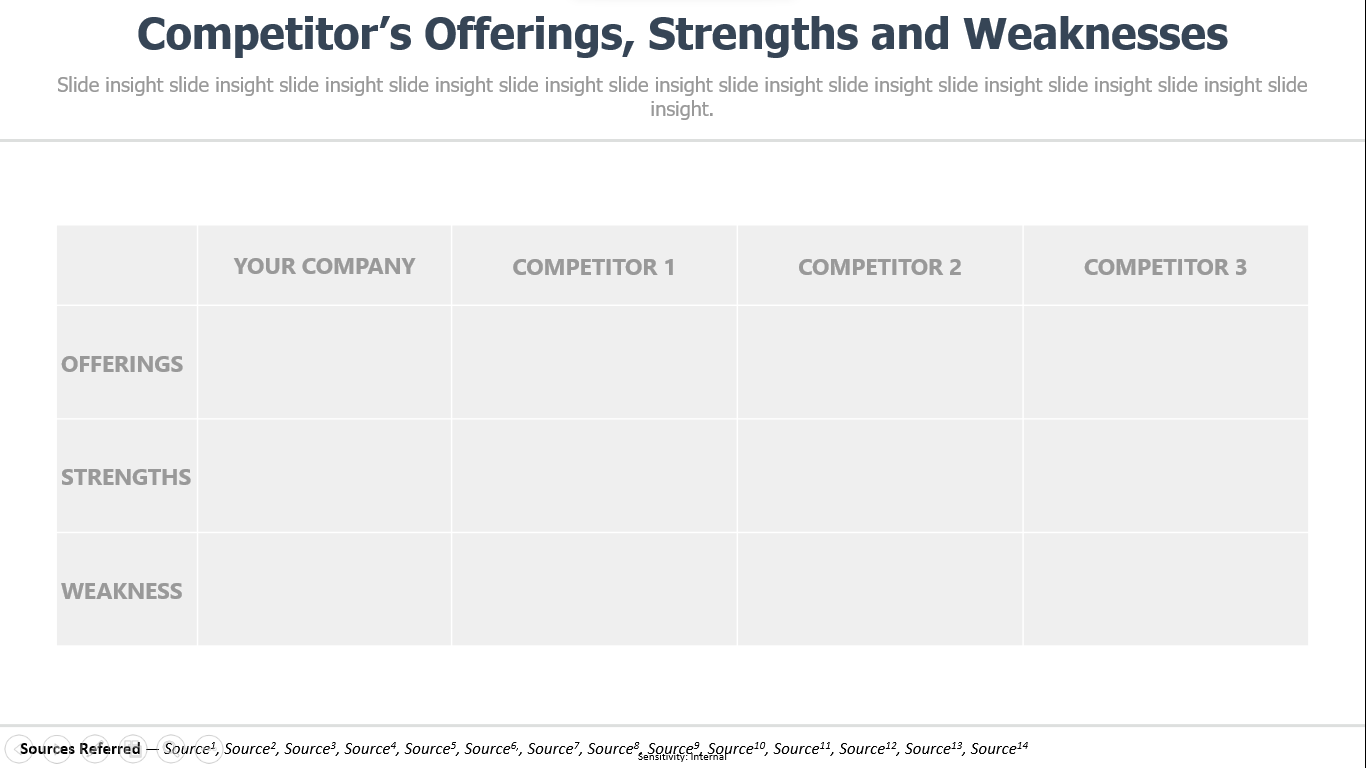This screenshot has height=768, width=1366.
Task: Select Competitor 1 strengths cell
Action: pos(594,476)
